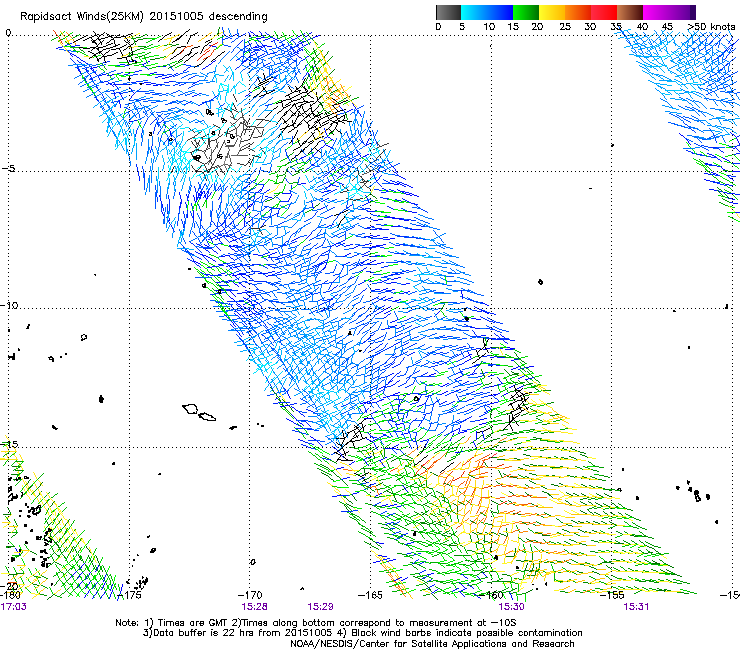Click the '-5' latitude axis label
The height and width of the screenshot is (650, 740).
[x=8, y=169]
